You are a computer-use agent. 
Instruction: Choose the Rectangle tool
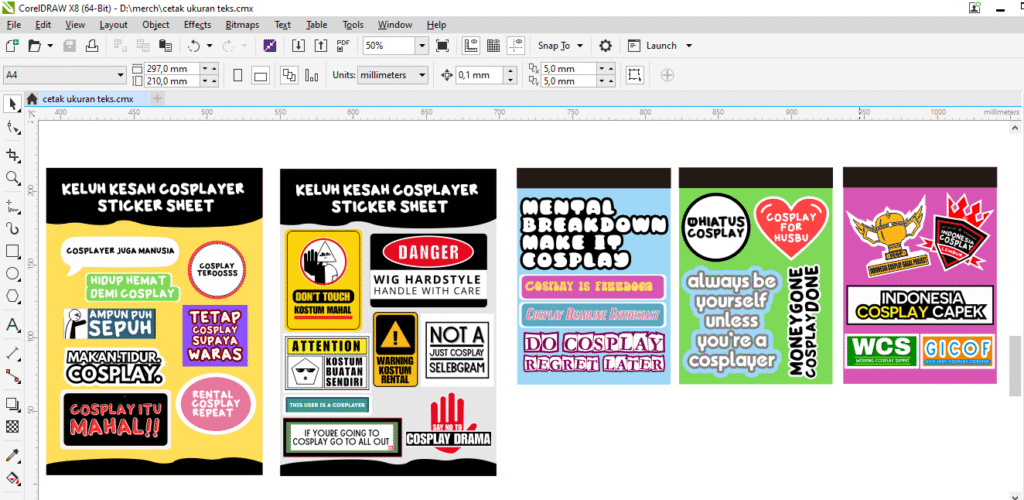[x=12, y=251]
